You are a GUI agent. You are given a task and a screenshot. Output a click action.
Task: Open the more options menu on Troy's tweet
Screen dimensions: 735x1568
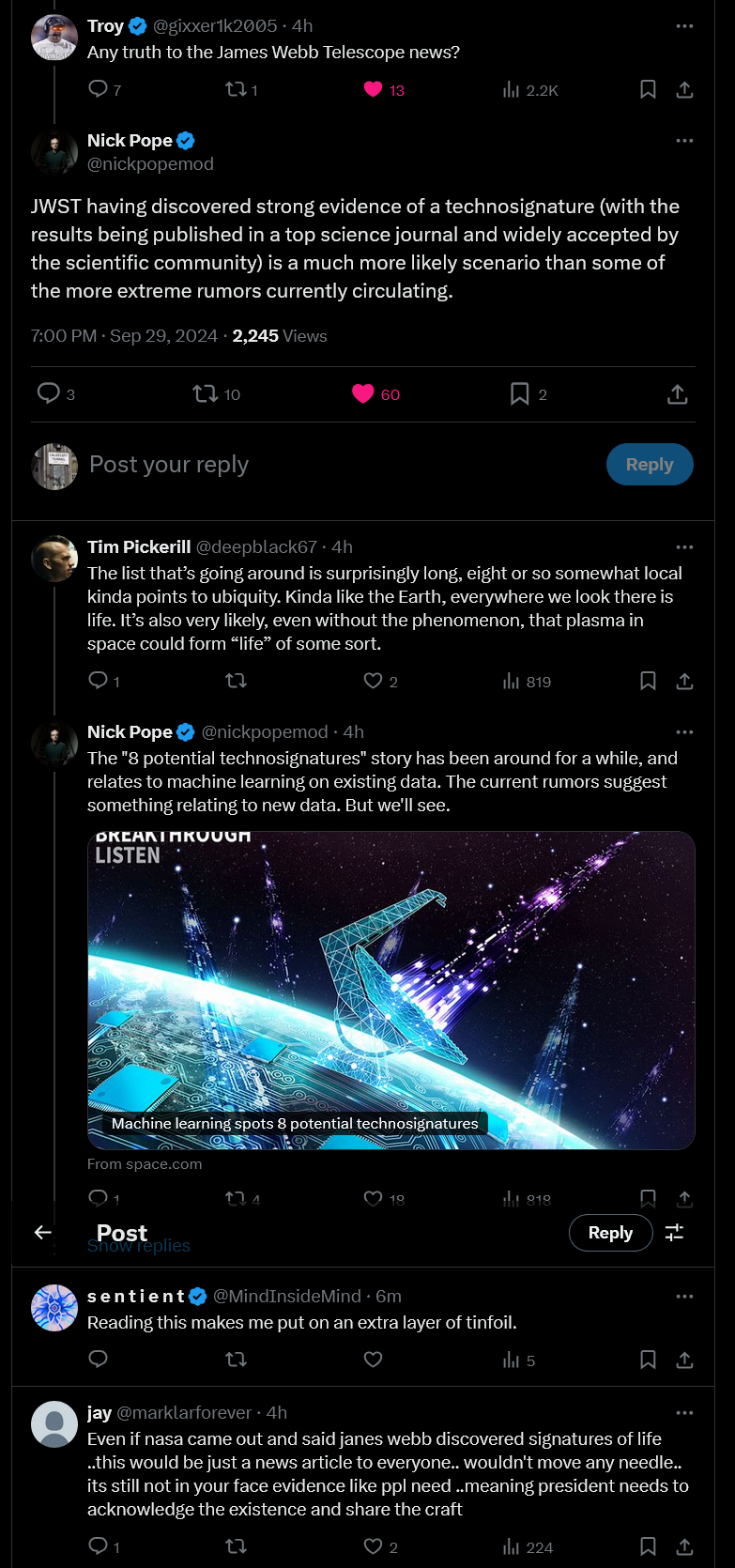pos(684,25)
